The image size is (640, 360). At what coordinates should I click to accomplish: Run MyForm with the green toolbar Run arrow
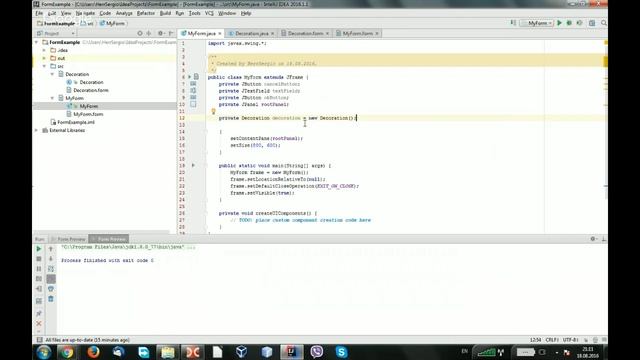tap(560, 23)
